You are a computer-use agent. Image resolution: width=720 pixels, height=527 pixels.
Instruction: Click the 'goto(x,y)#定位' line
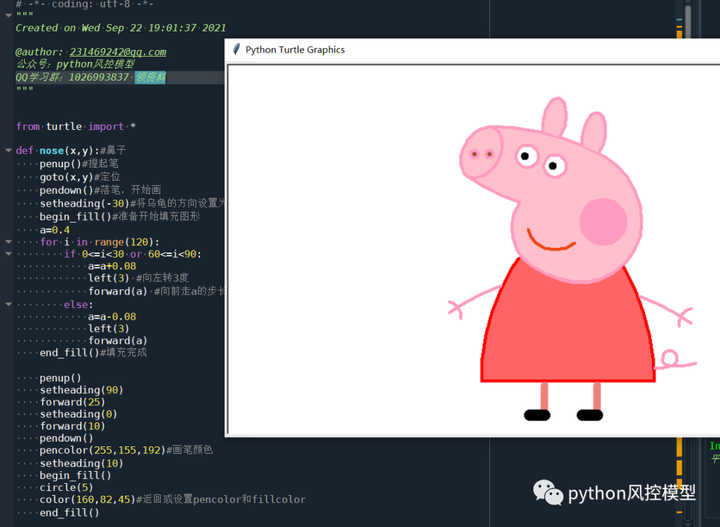80,177
